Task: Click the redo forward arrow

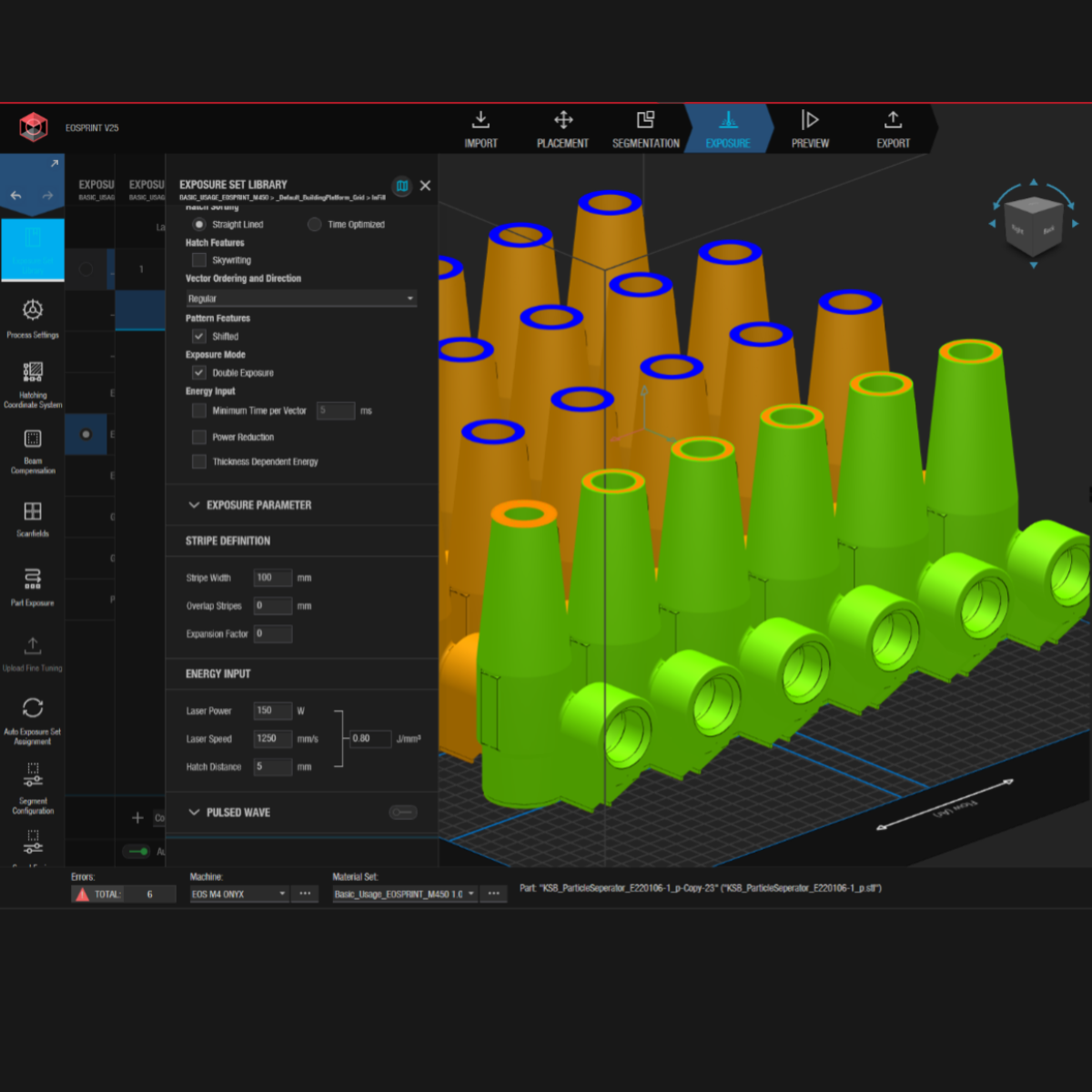Action: click(47, 195)
